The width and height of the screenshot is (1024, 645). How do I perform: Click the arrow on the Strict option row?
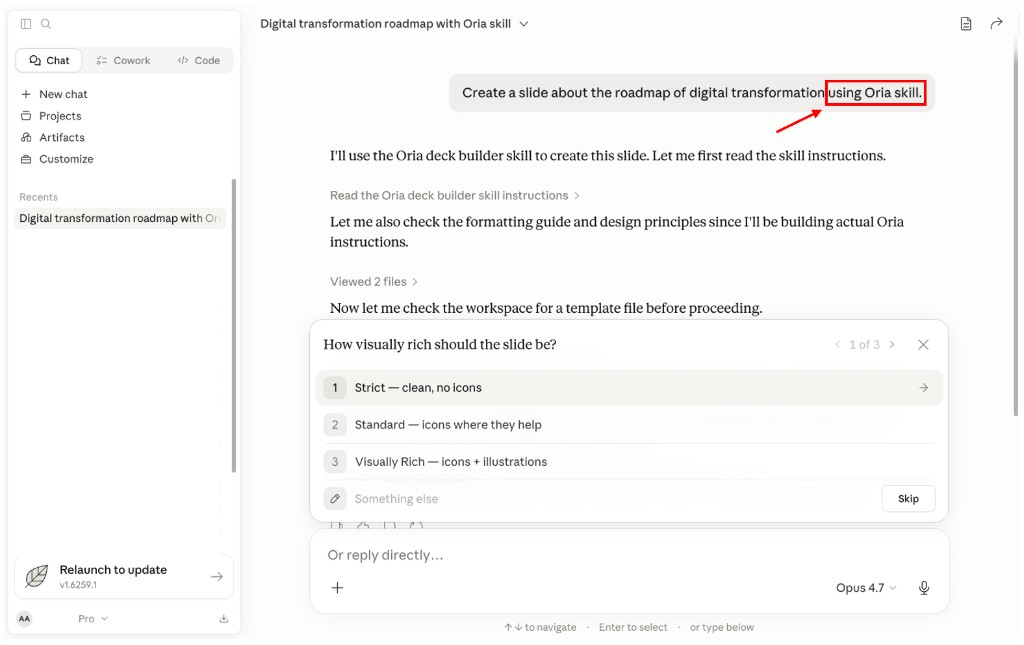(923, 388)
